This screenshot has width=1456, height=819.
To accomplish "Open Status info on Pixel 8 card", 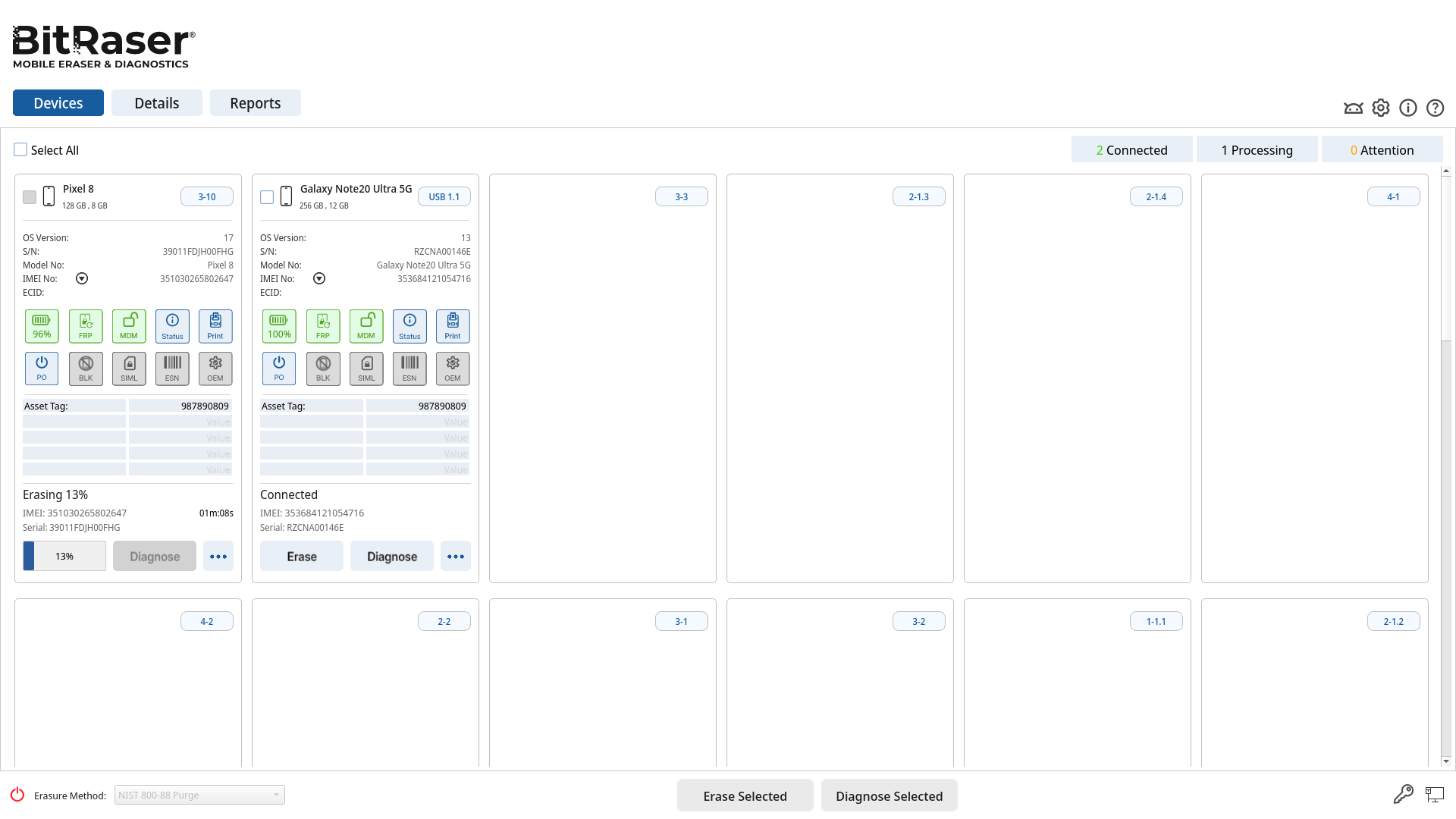I will click(172, 326).
